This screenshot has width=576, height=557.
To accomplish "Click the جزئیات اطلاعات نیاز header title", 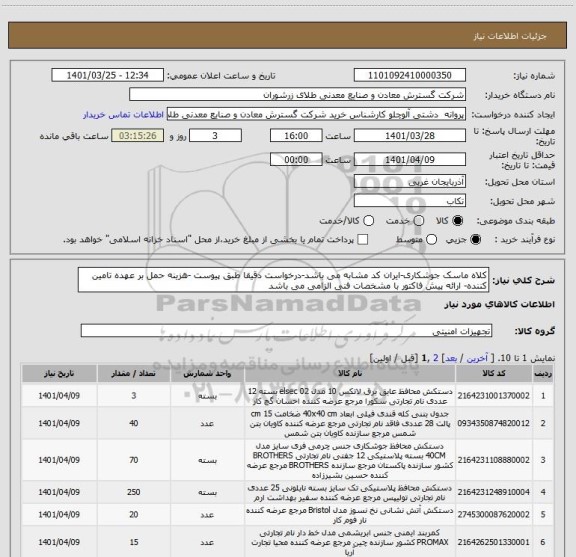I will [510, 36].
